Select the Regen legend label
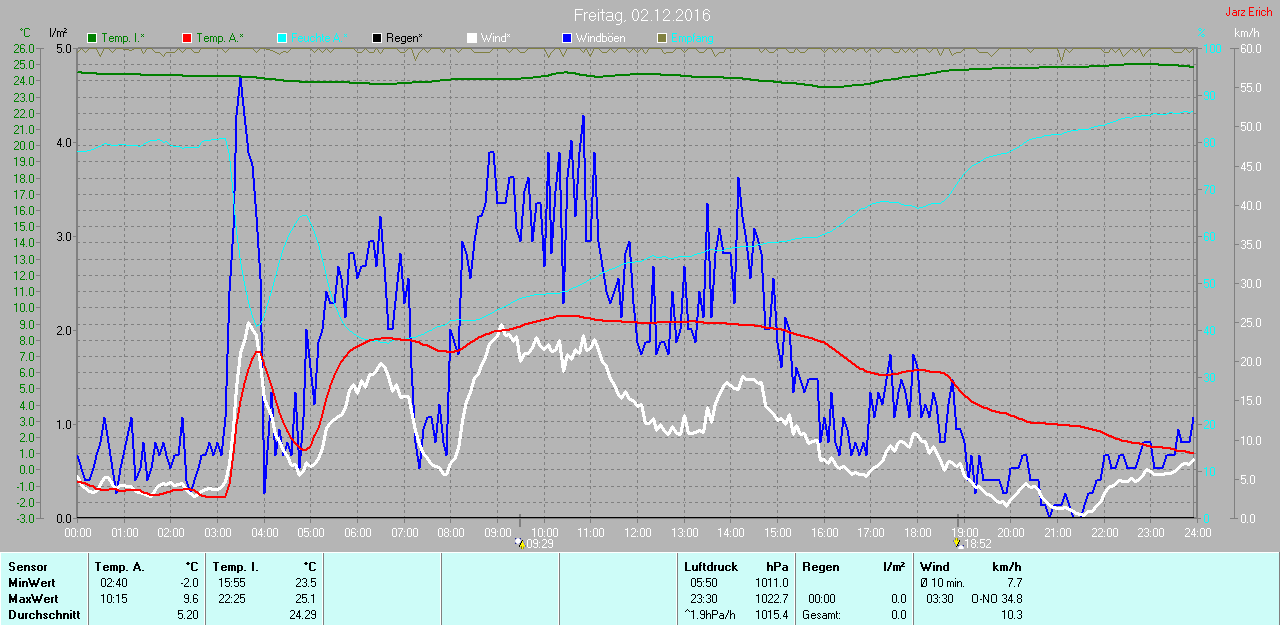The width and height of the screenshot is (1280, 625). click(x=404, y=38)
